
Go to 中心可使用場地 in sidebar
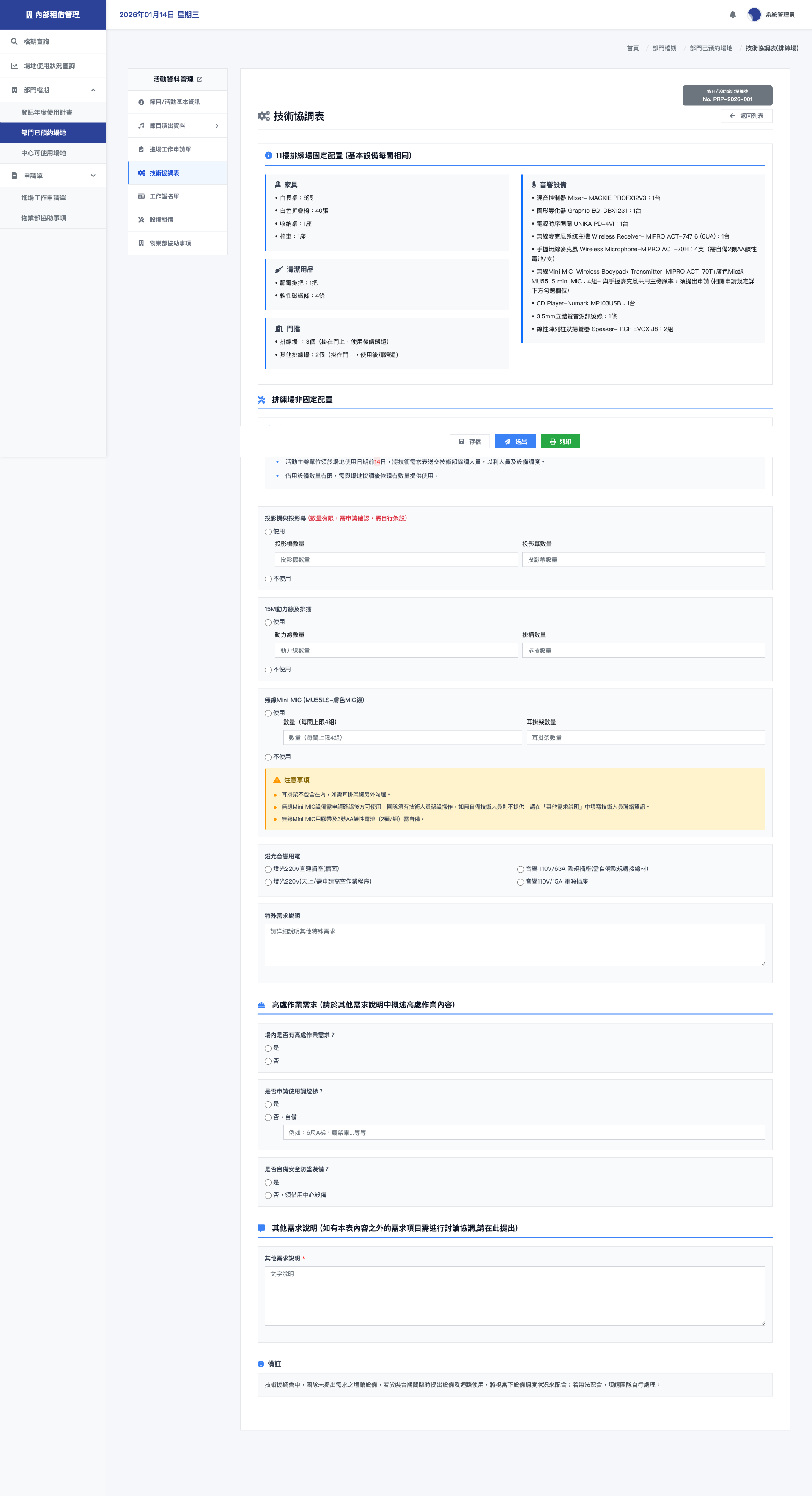[x=44, y=153]
